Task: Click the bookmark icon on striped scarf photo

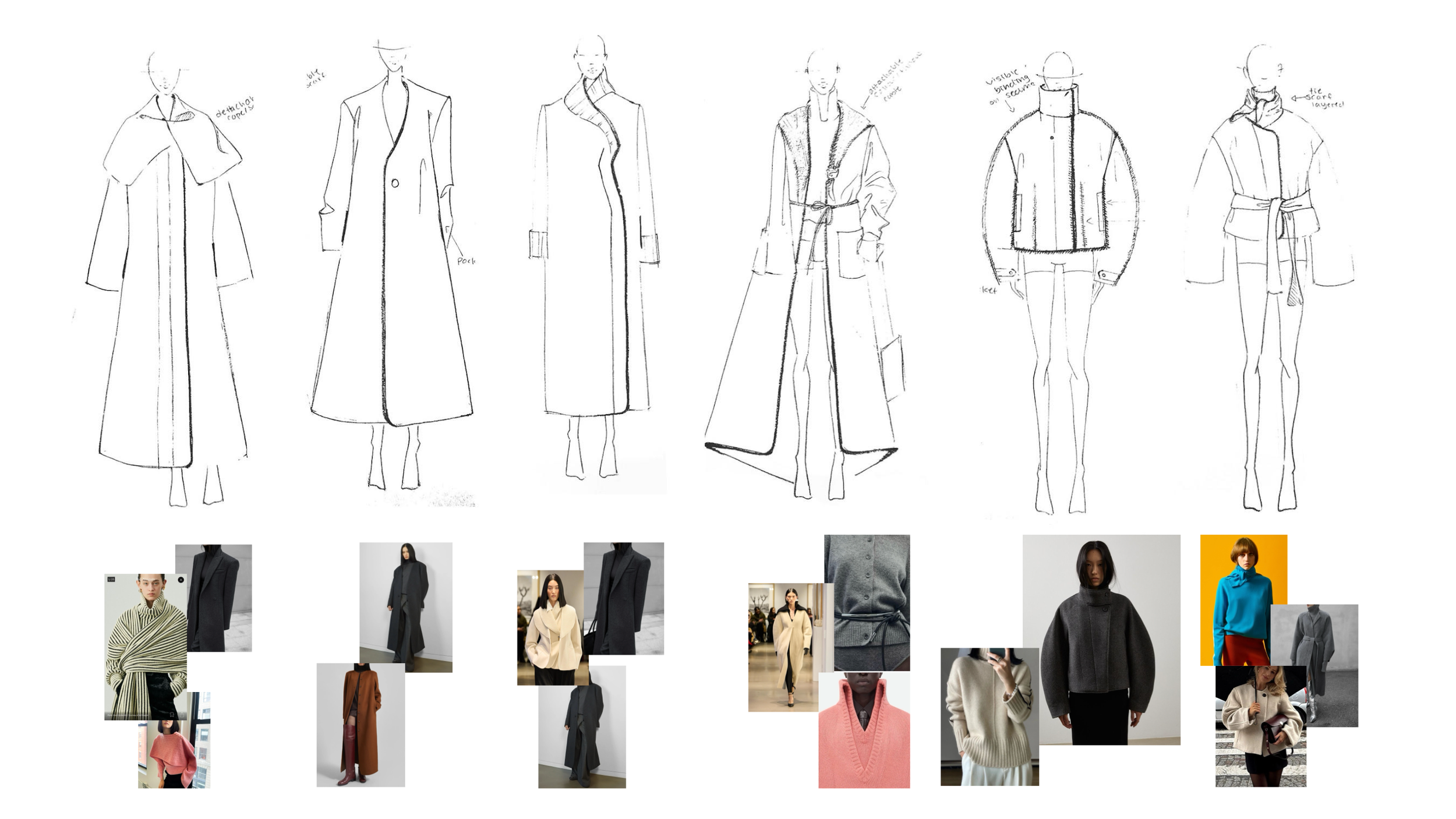Action: pos(172,715)
